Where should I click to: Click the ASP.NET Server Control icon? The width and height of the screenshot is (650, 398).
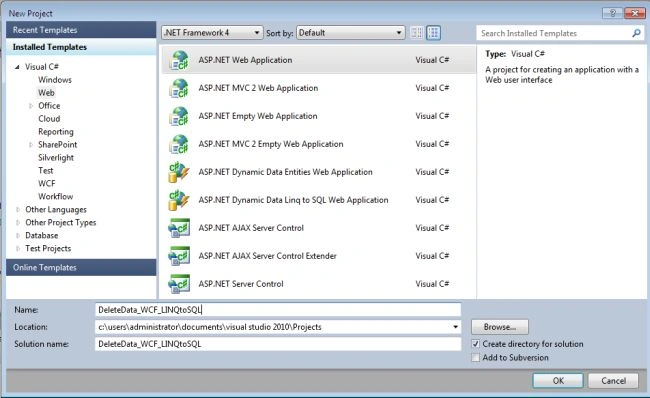179,284
